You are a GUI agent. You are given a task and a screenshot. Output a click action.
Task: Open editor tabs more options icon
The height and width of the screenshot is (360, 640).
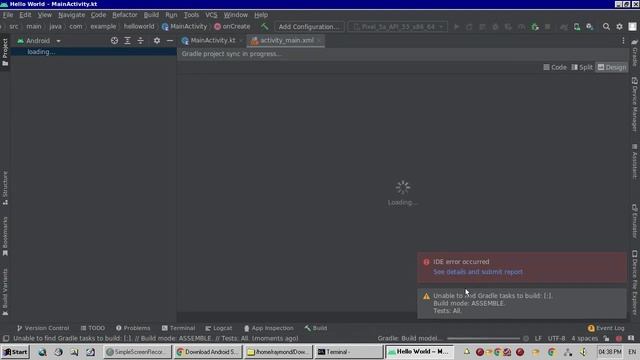(623, 40)
